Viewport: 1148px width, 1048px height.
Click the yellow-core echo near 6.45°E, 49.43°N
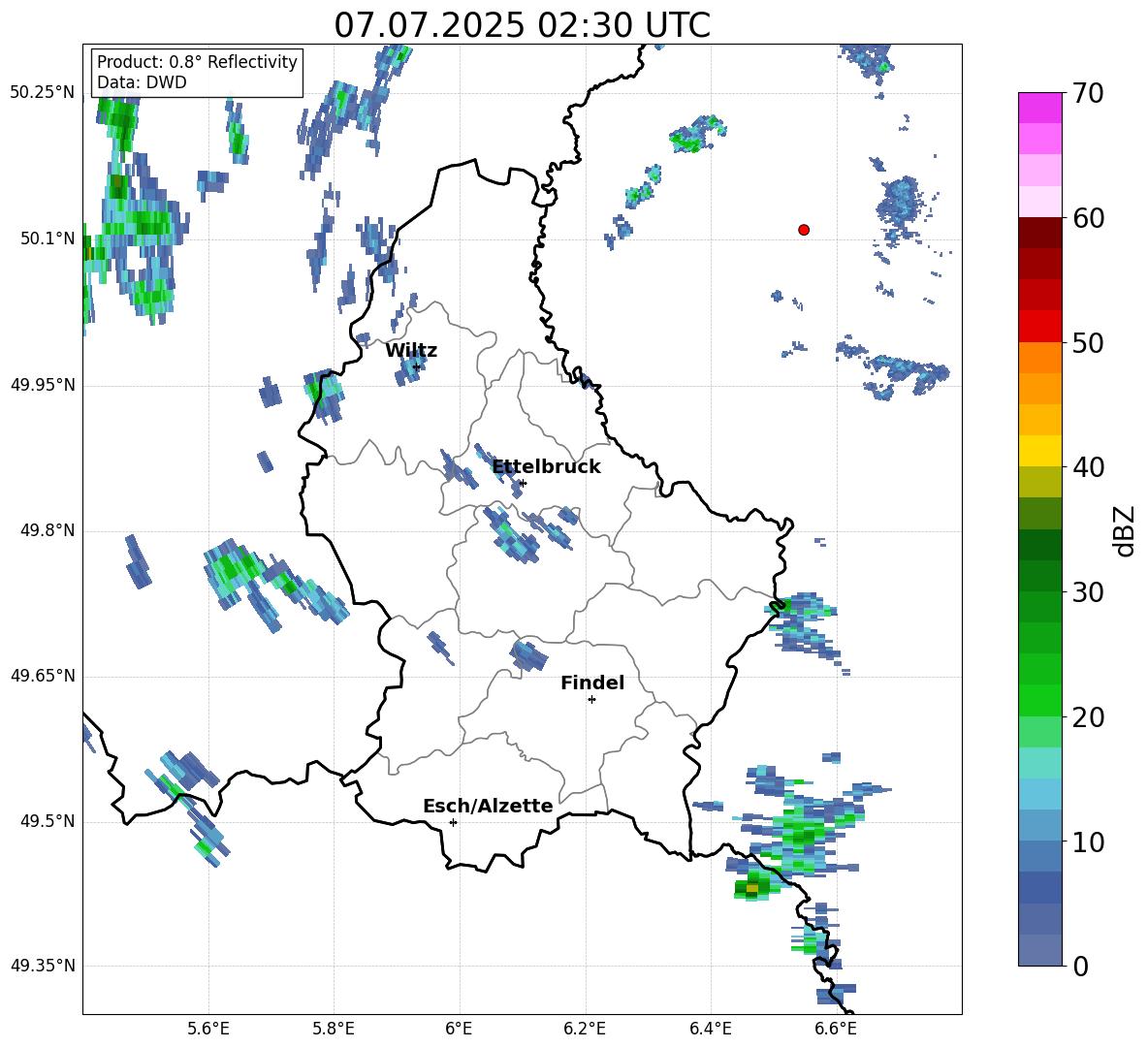[x=751, y=888]
